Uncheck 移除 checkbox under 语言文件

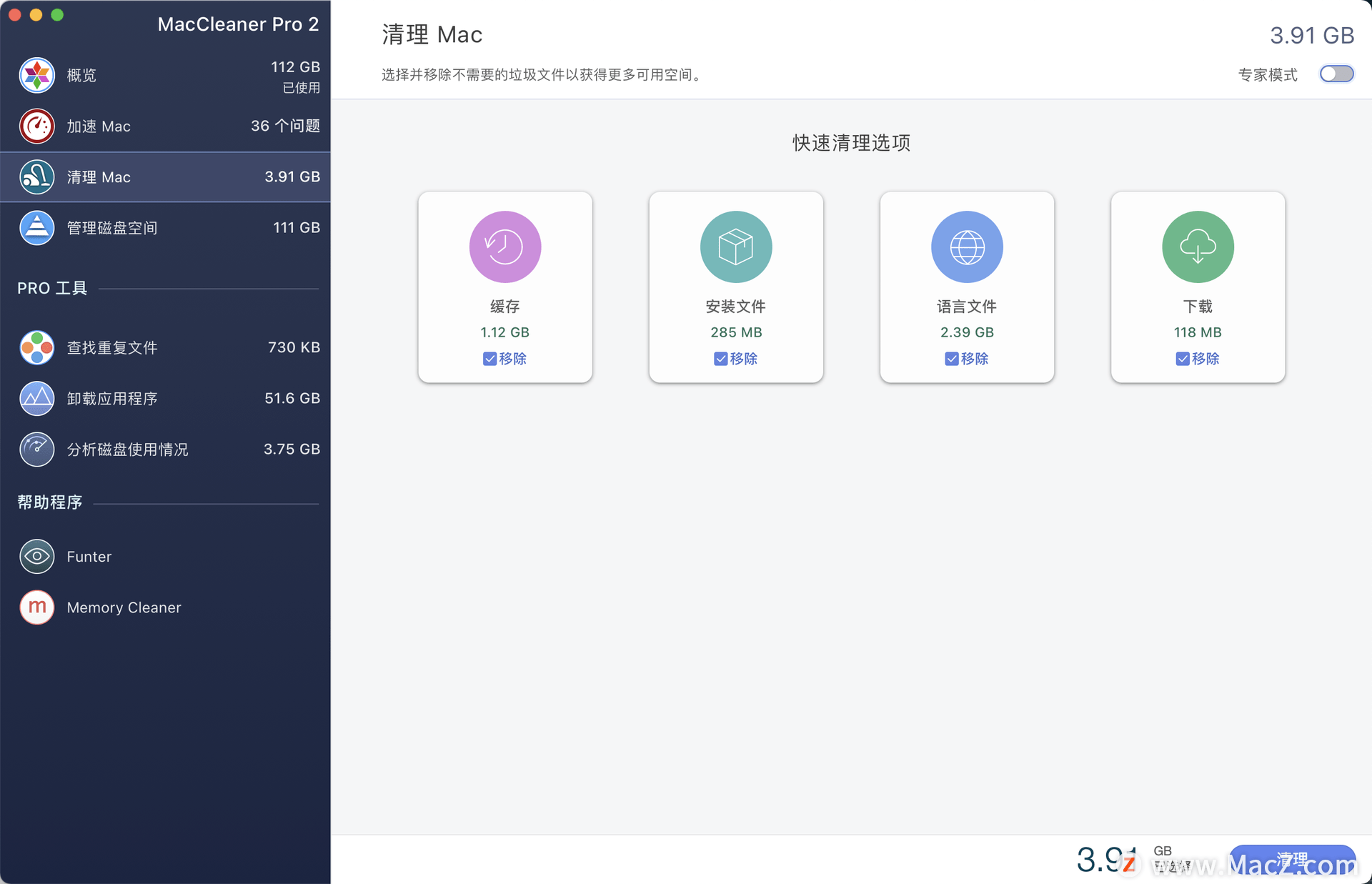point(951,359)
